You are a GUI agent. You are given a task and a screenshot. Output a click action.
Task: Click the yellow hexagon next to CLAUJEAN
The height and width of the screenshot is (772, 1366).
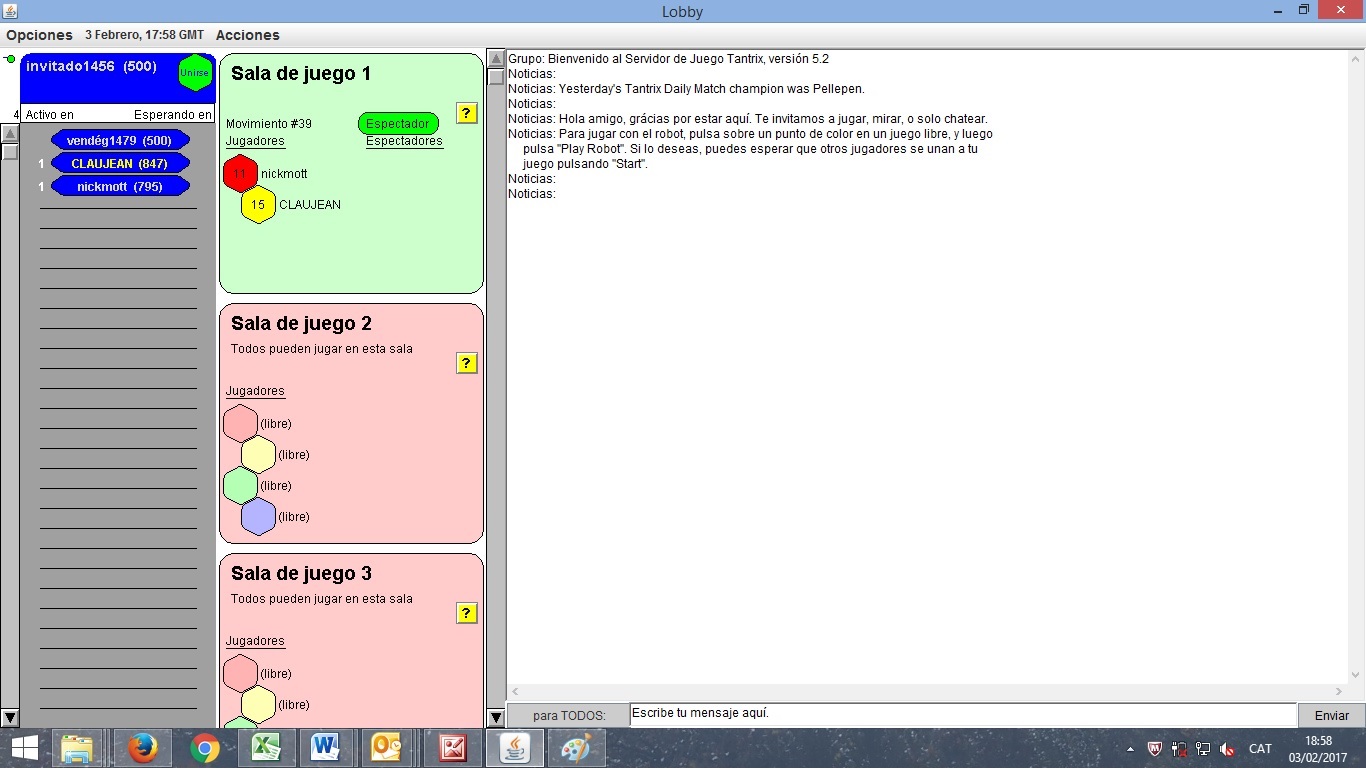pyautogui.click(x=258, y=205)
